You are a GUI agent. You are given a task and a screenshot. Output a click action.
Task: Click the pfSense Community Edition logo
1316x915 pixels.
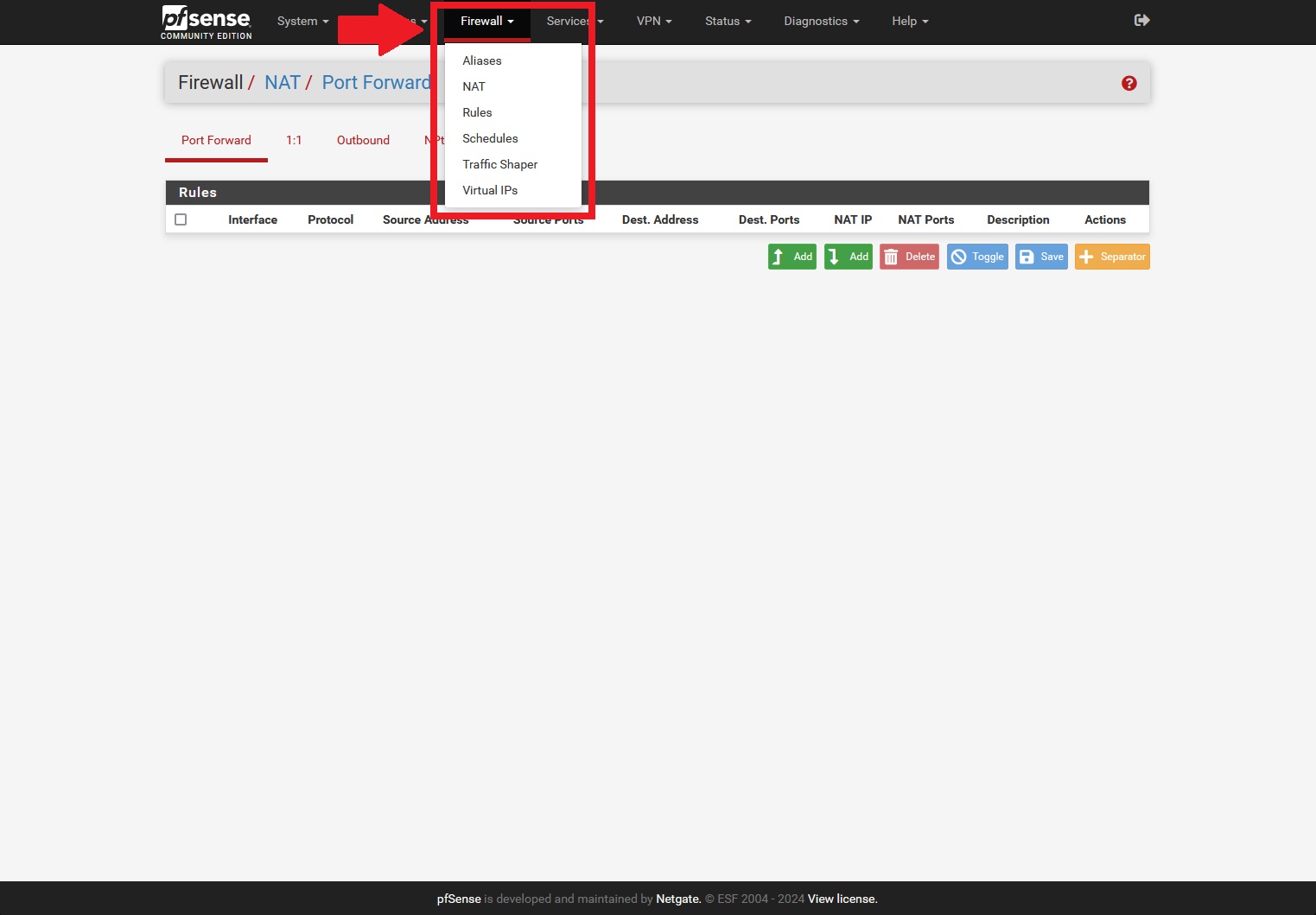point(207,22)
